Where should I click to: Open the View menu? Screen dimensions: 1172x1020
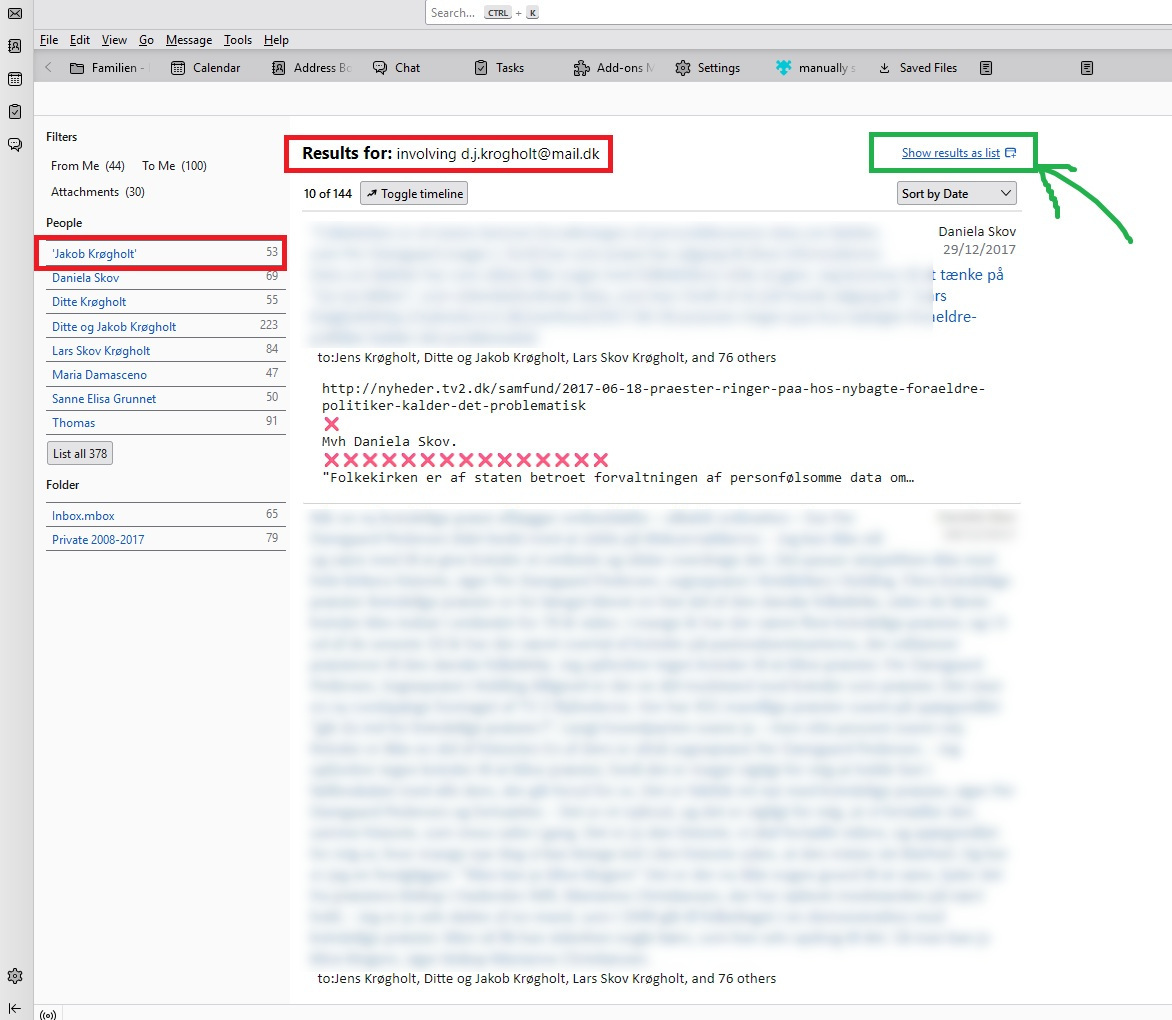click(x=114, y=40)
